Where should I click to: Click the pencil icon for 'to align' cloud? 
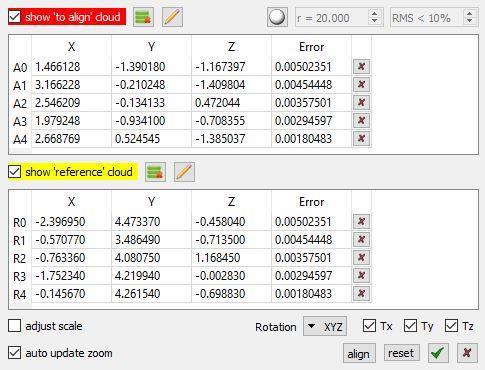click(x=172, y=17)
